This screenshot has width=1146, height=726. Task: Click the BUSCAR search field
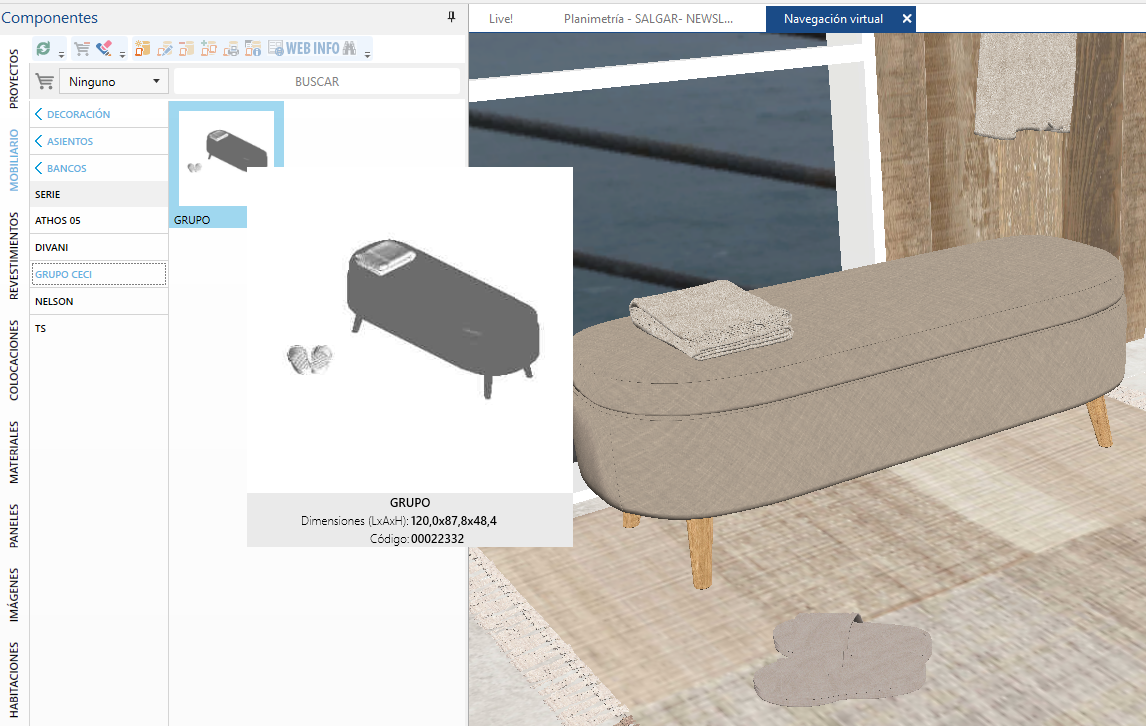pyautogui.click(x=316, y=81)
